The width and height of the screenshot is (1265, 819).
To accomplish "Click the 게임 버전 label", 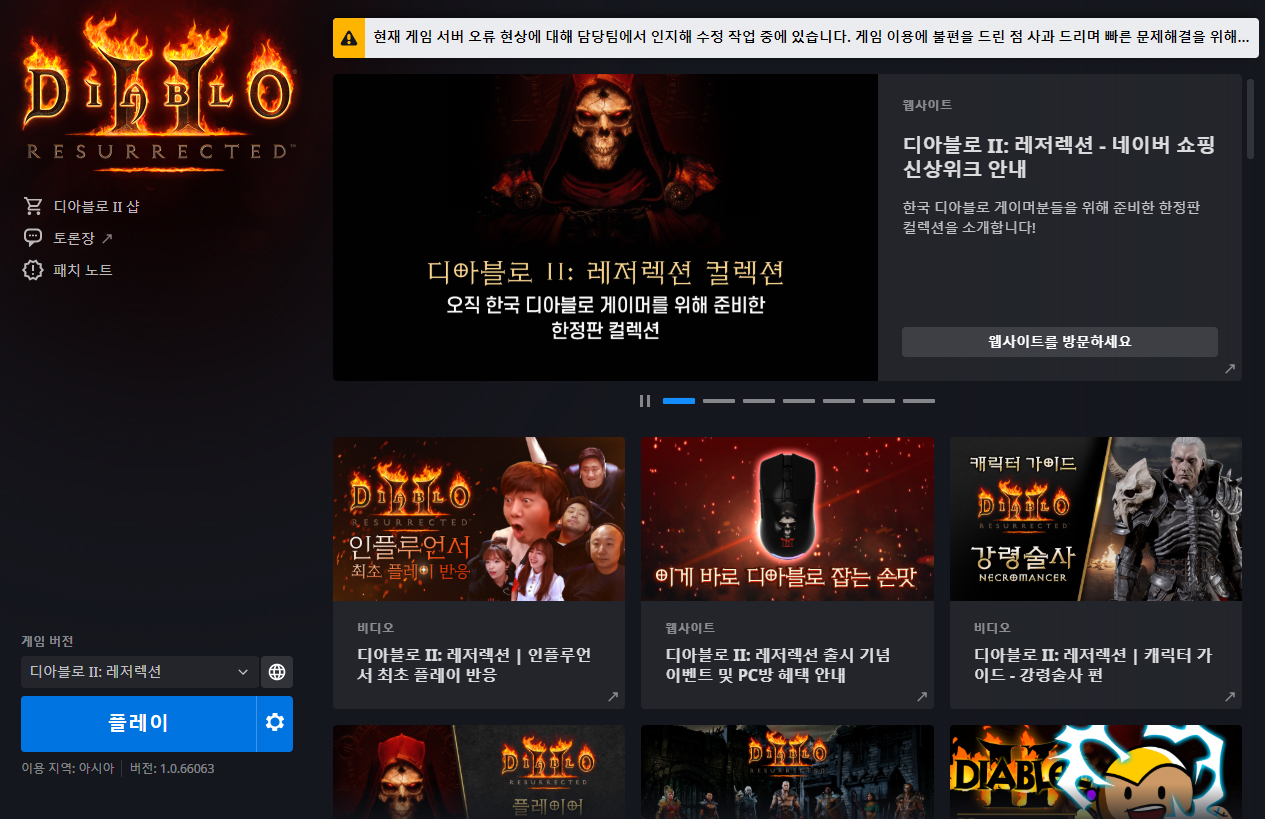I will [x=47, y=641].
